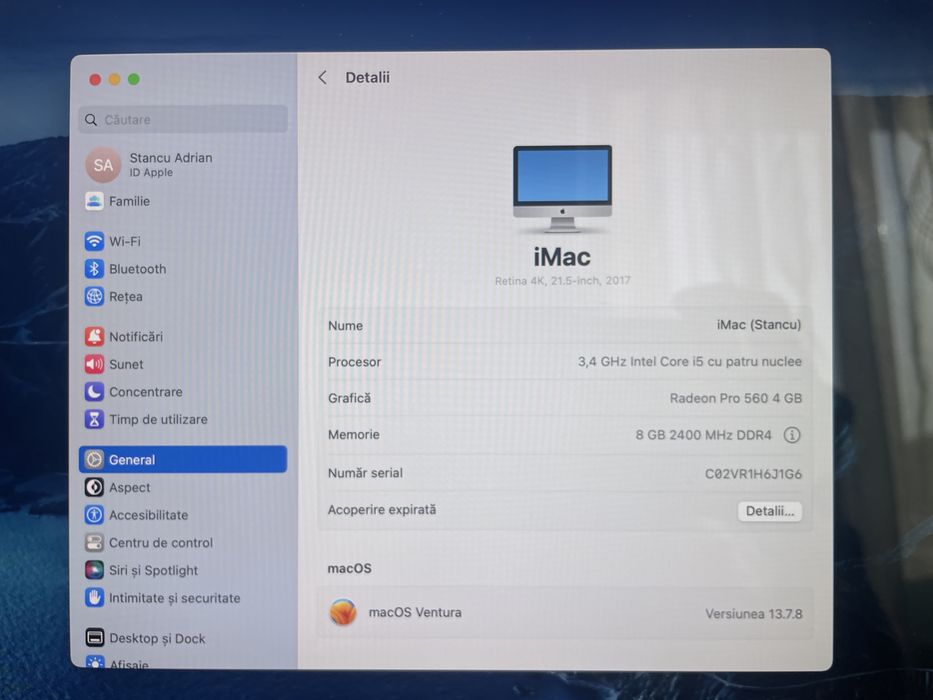Click the large iMac heading
Screen dimensions: 933x700
point(562,257)
